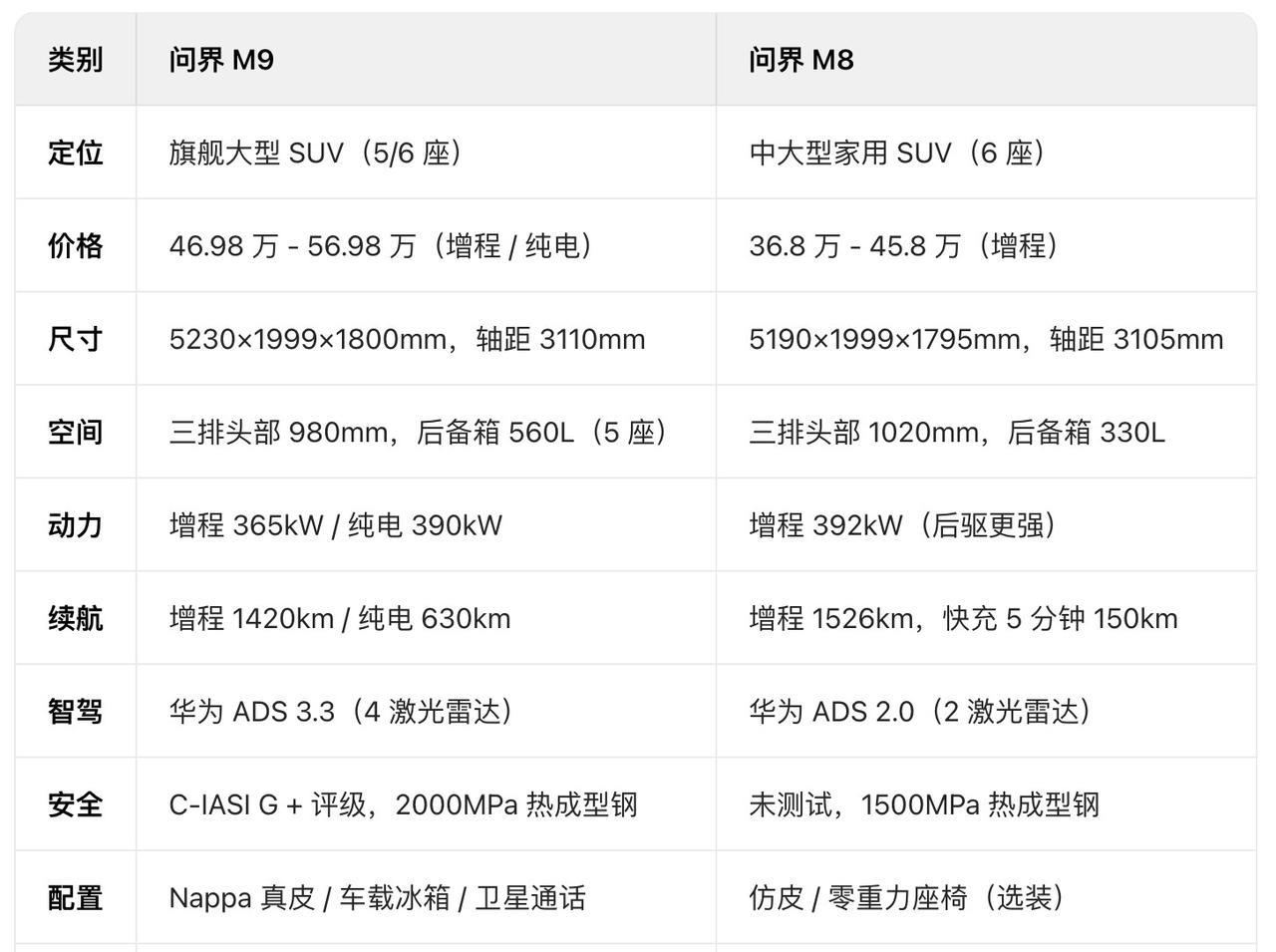Click cell 增程 1420km / 纯电 630km
Screen dimensions: 1276x952
pyautogui.click(x=426, y=618)
